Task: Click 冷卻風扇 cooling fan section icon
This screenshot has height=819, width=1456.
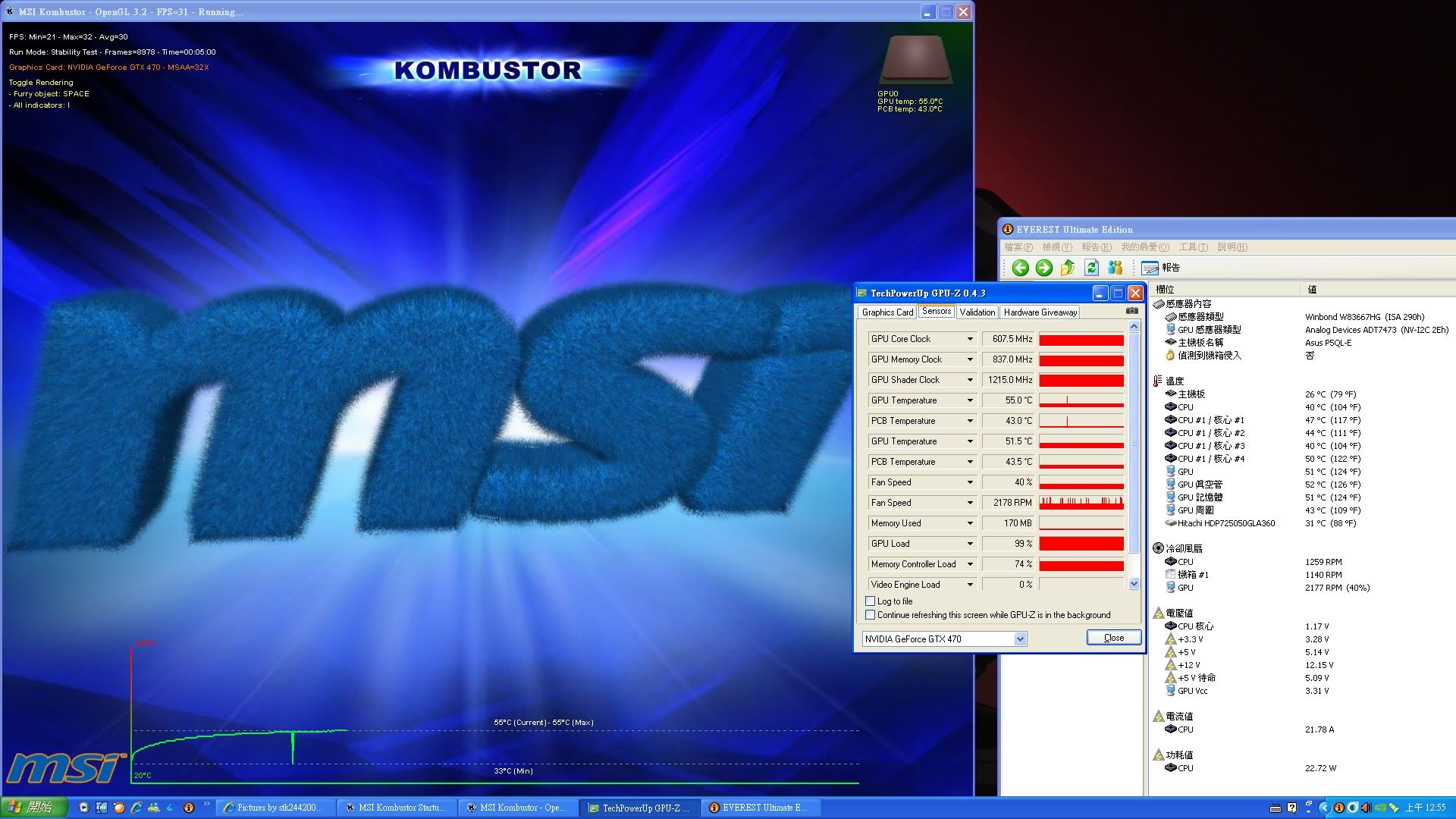Action: [1158, 548]
